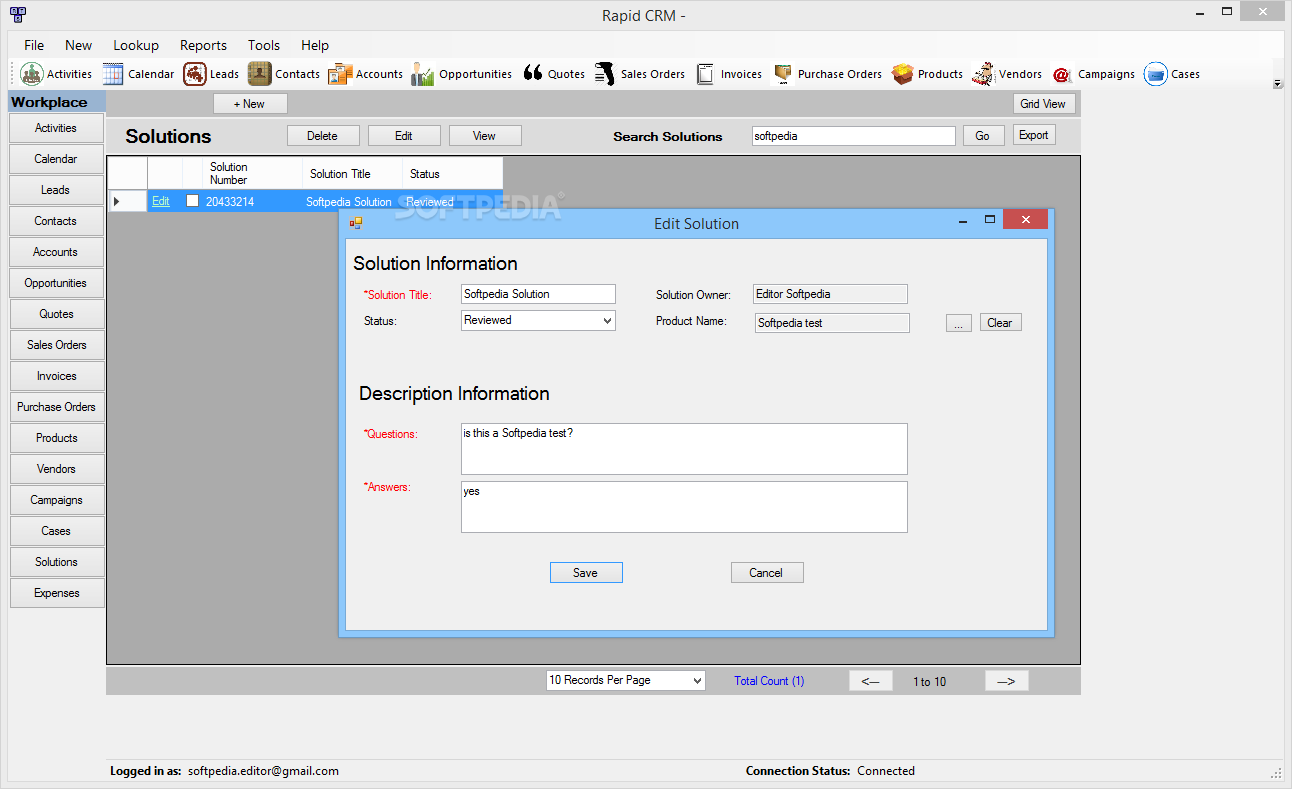
Task: Select Opportunities in the Workplace sidebar
Action: click(x=56, y=283)
